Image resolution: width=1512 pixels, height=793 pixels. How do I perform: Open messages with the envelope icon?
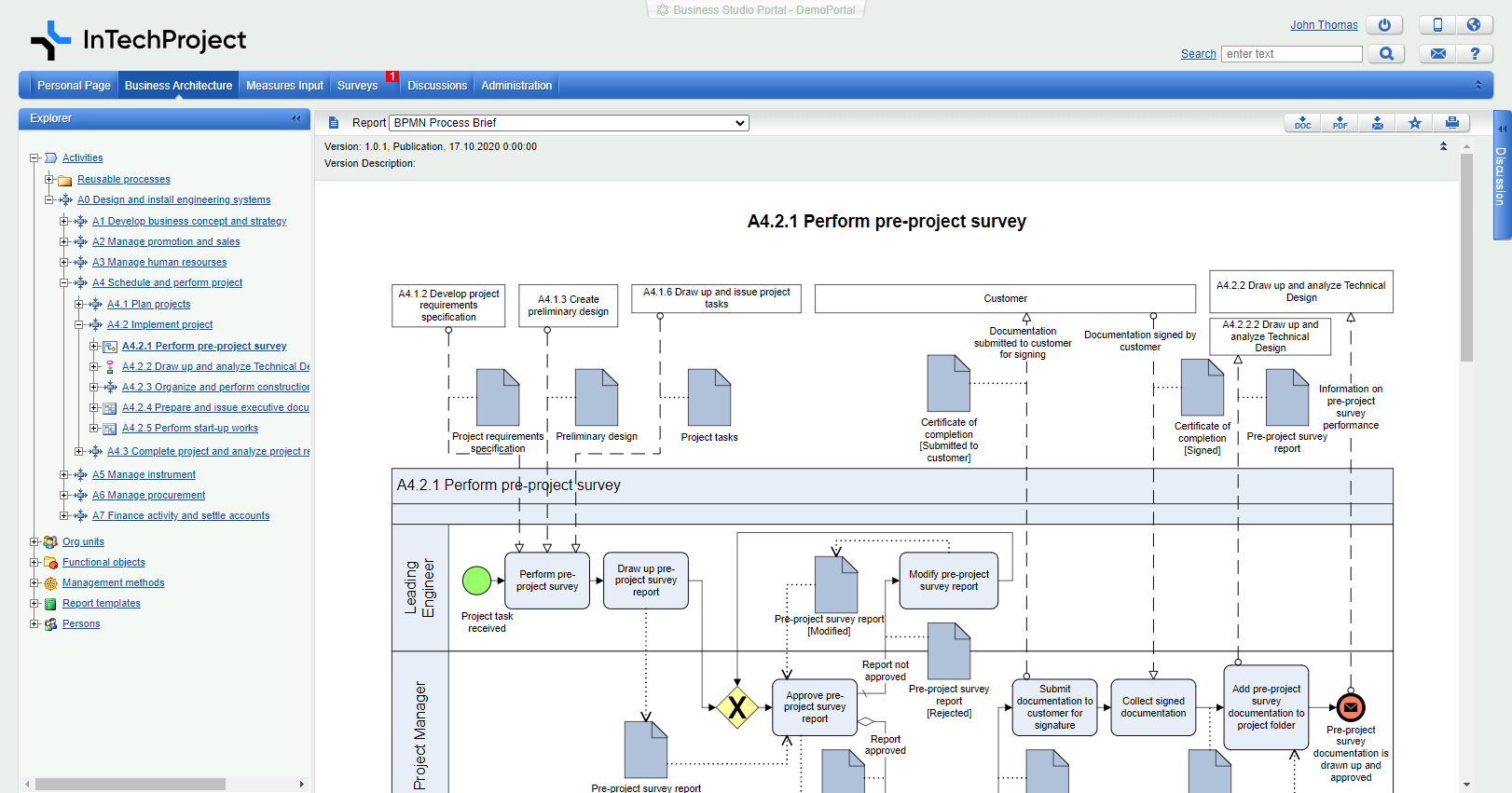pyautogui.click(x=1437, y=54)
